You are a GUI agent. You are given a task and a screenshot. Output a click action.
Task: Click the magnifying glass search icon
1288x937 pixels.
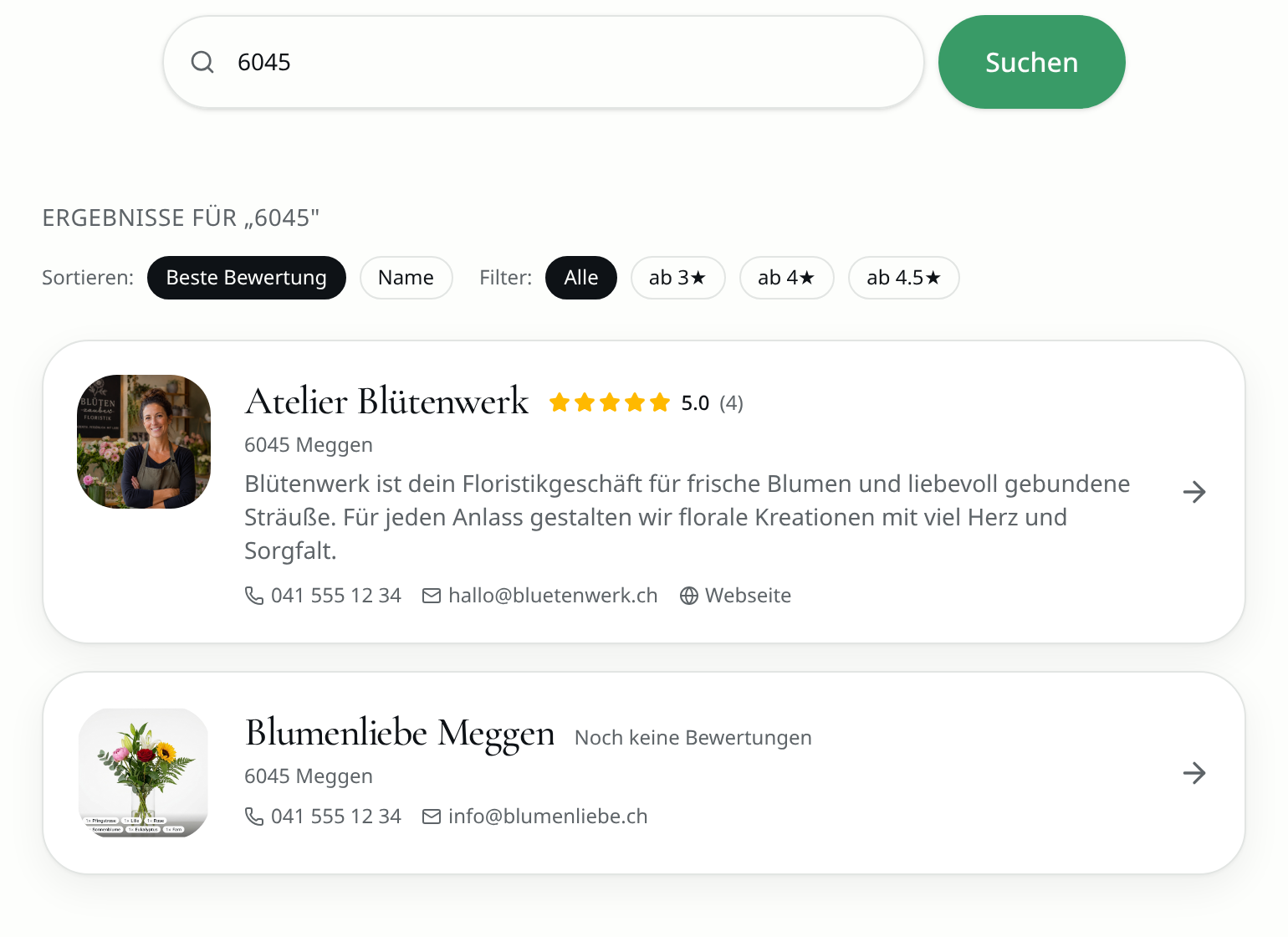pos(202,62)
